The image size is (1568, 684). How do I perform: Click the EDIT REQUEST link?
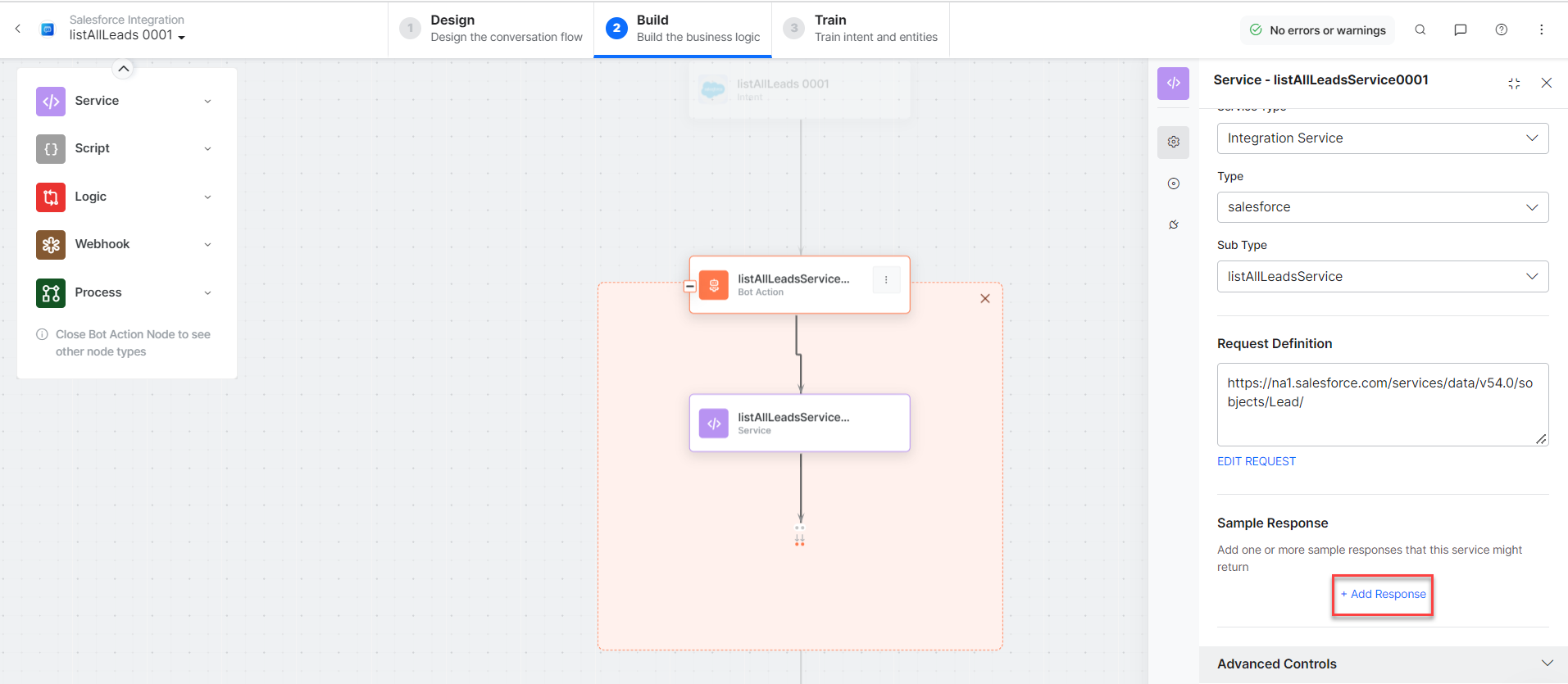[x=1256, y=461]
